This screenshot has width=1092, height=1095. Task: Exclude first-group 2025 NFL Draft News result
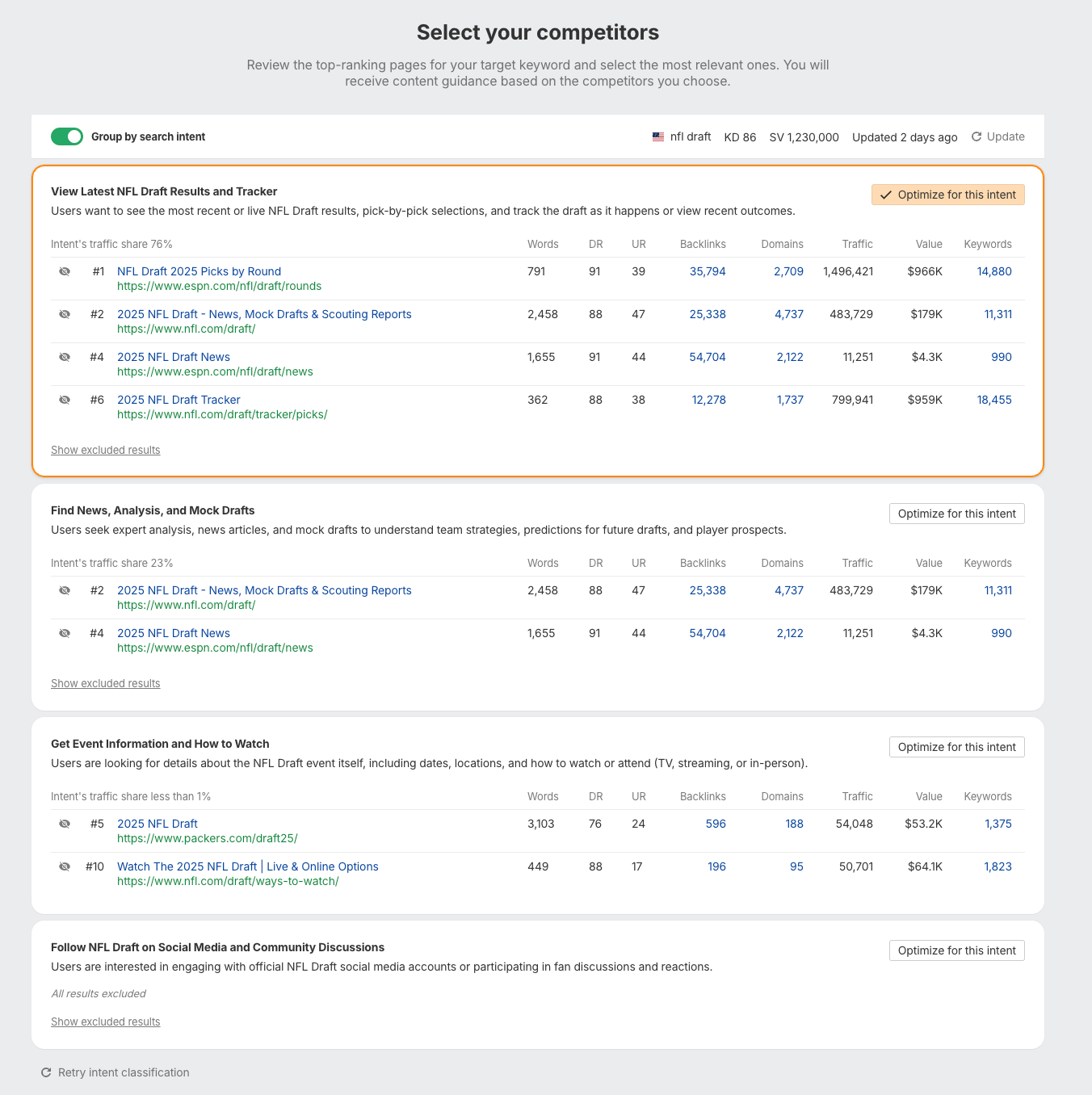65,357
